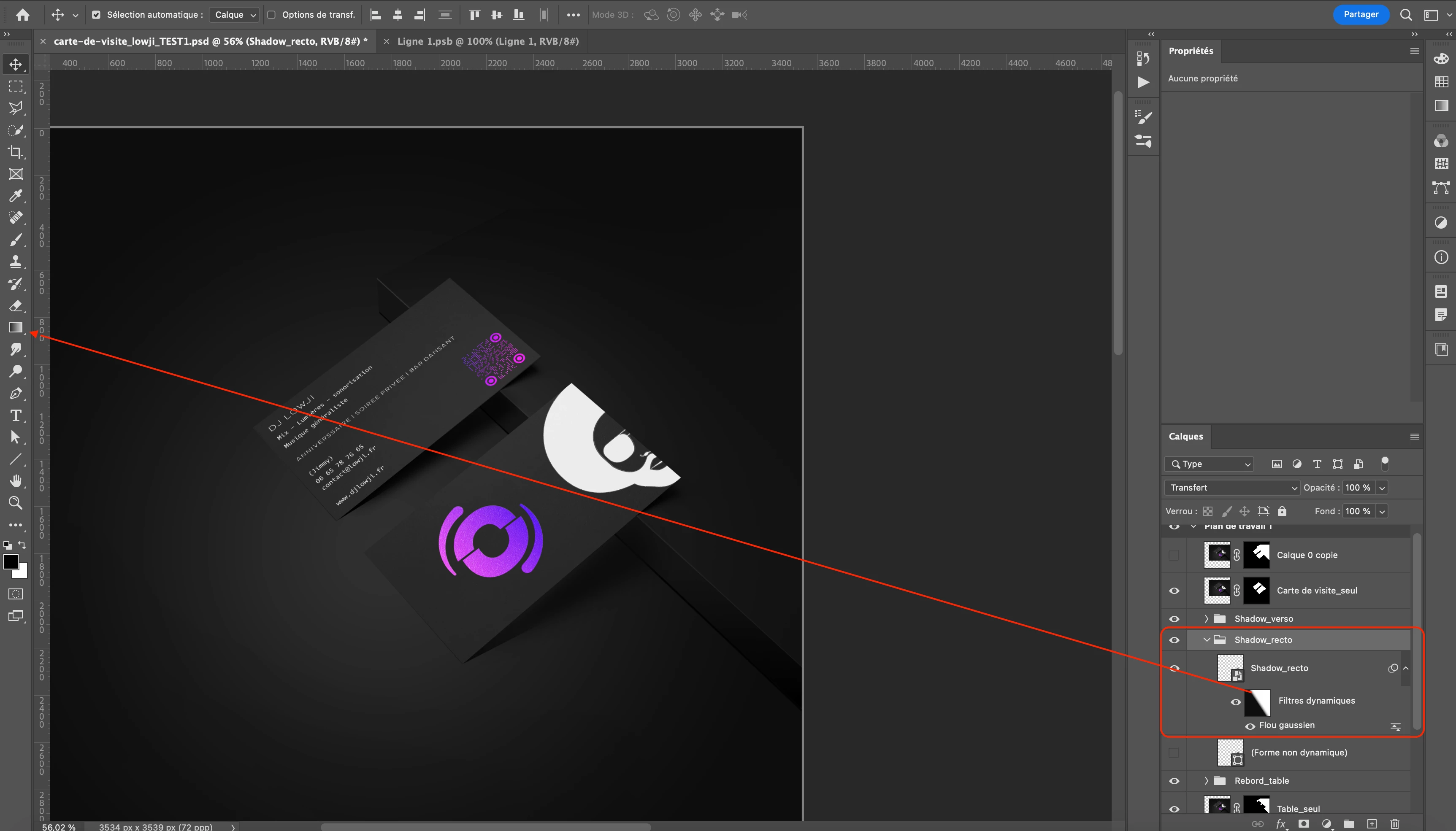Select the Clone Stamp tool

(16, 262)
